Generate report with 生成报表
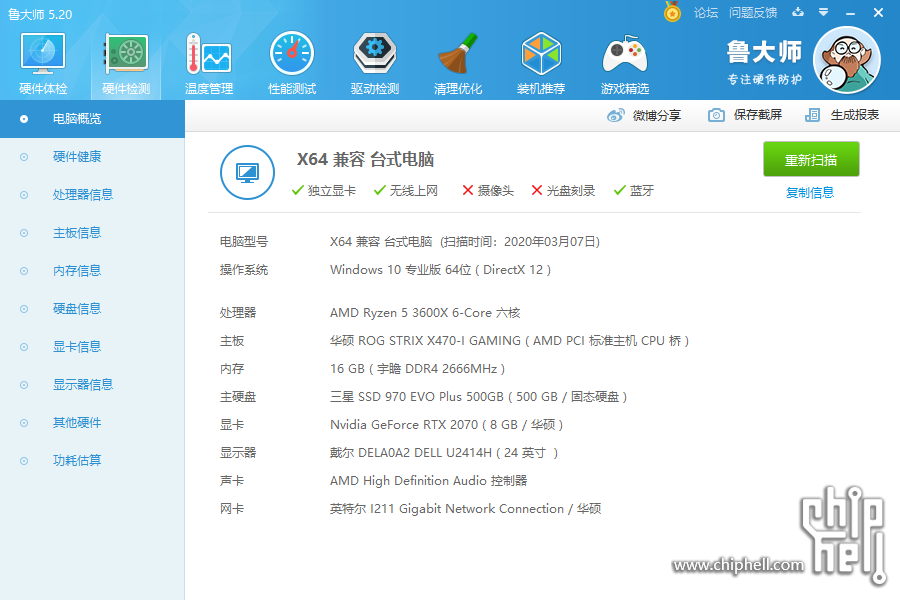 [843, 115]
